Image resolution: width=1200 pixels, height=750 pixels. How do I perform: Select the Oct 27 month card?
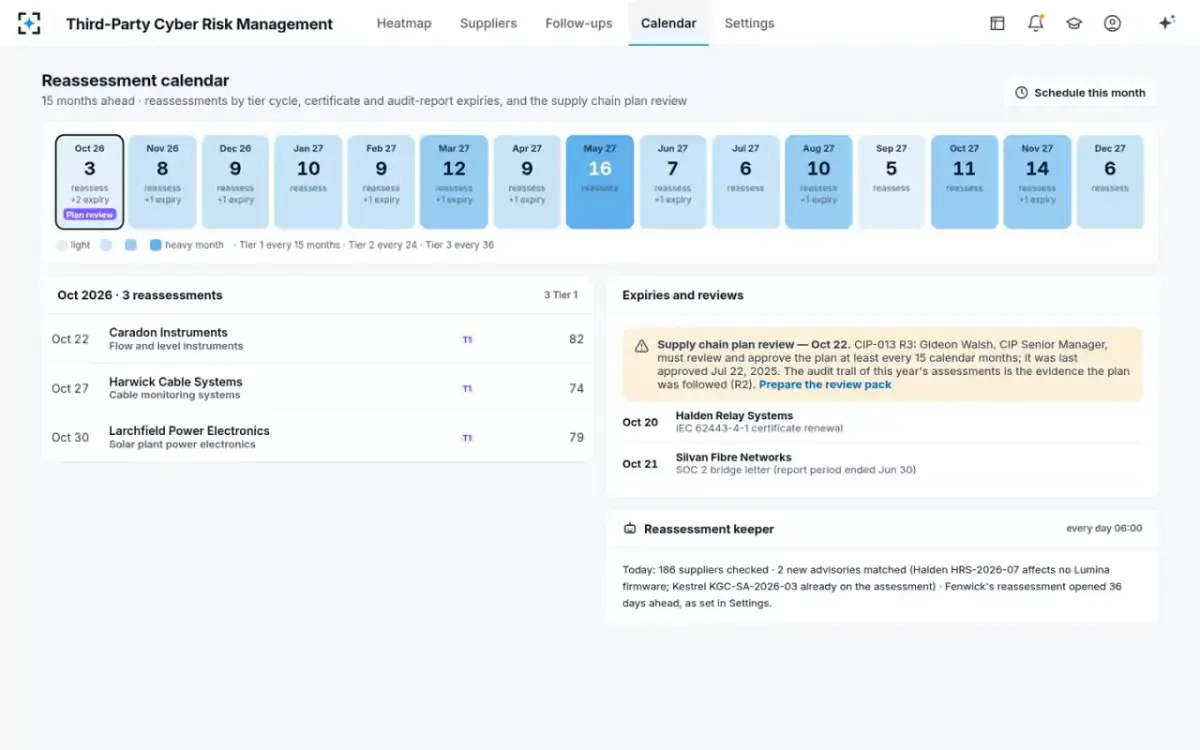[964, 182]
